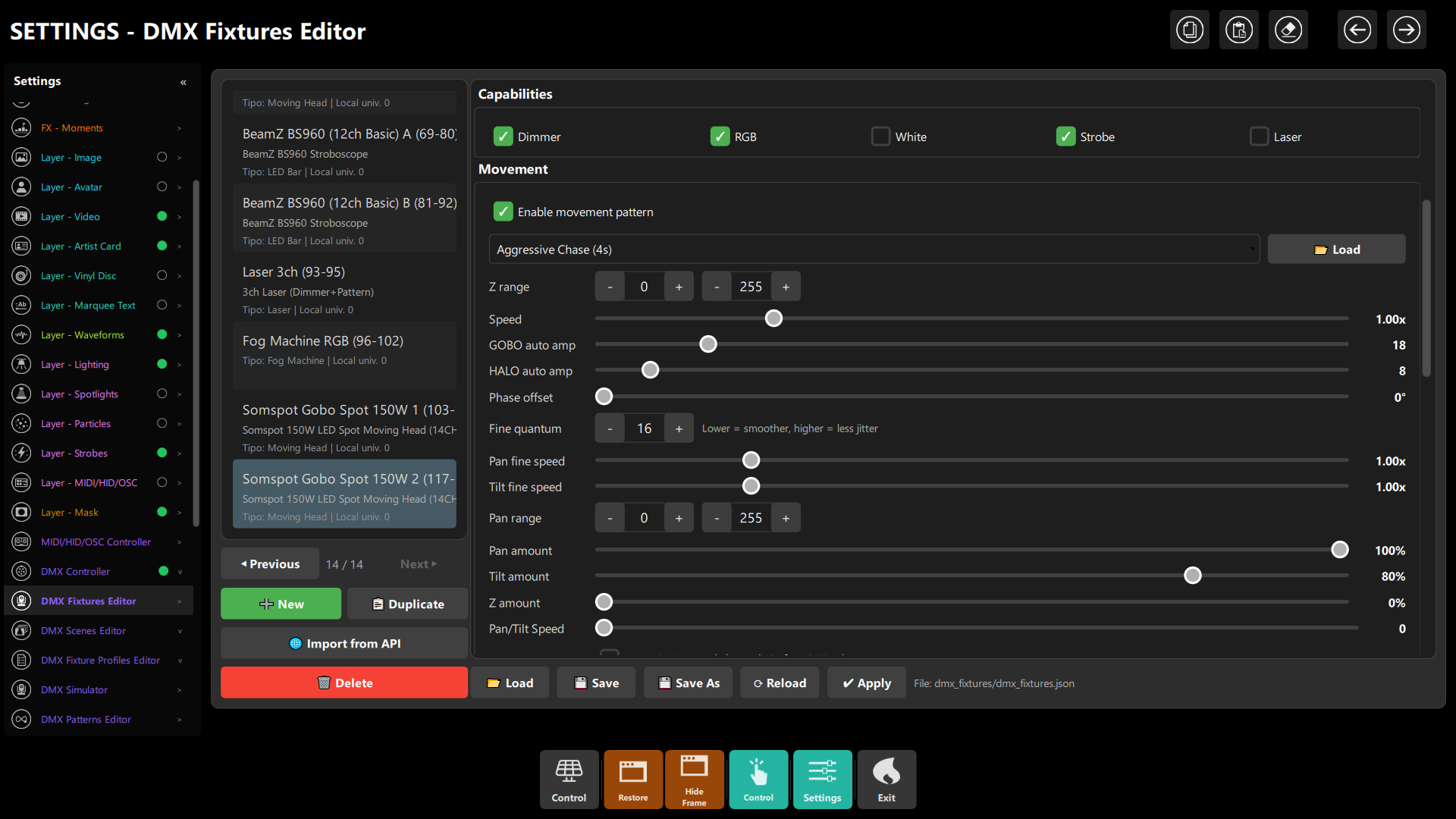Image resolution: width=1456 pixels, height=819 pixels.
Task: Click the DMX Simulator sidebar icon
Action: pos(22,690)
